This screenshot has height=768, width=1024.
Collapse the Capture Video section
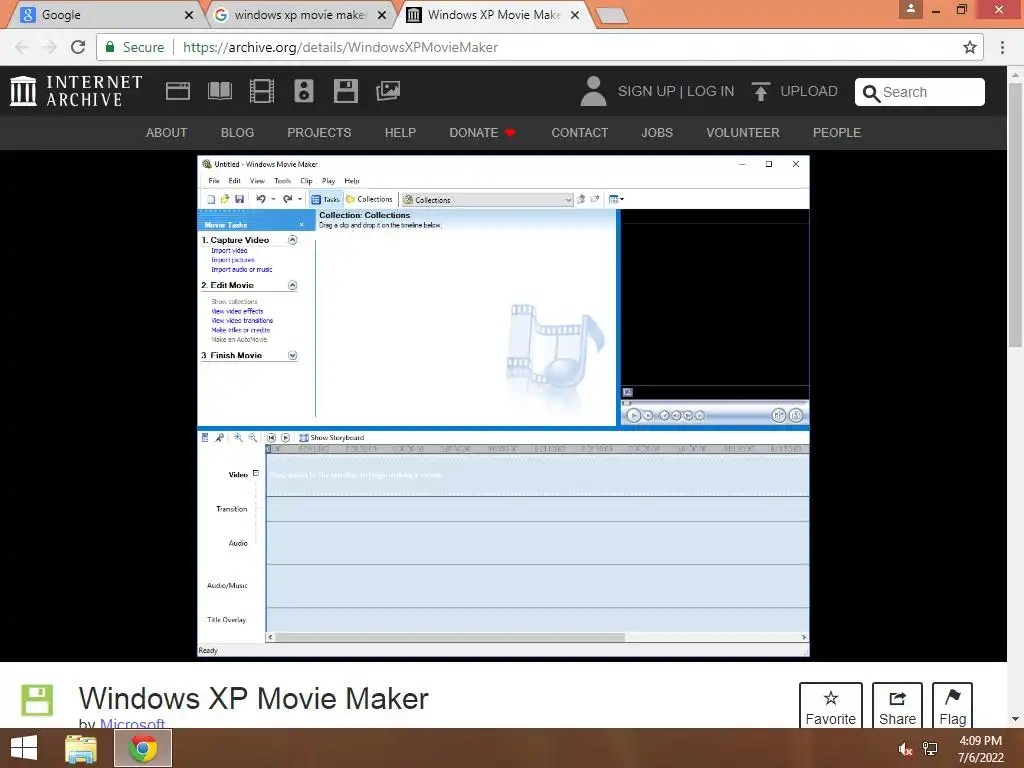coord(293,240)
